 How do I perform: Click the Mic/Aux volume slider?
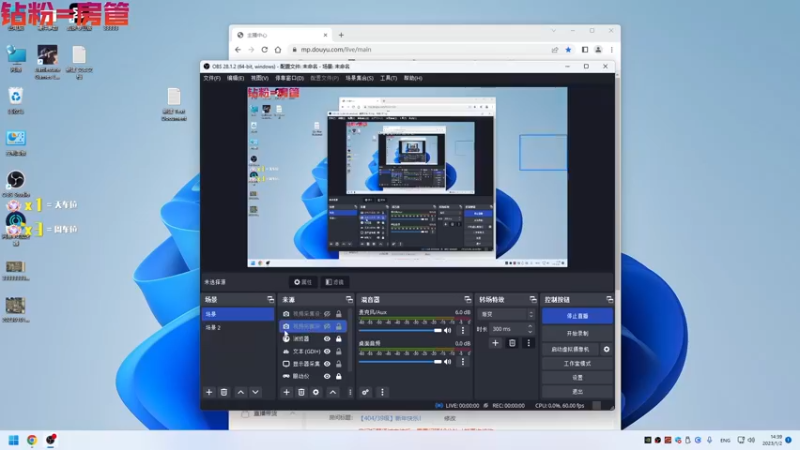click(x=401, y=330)
